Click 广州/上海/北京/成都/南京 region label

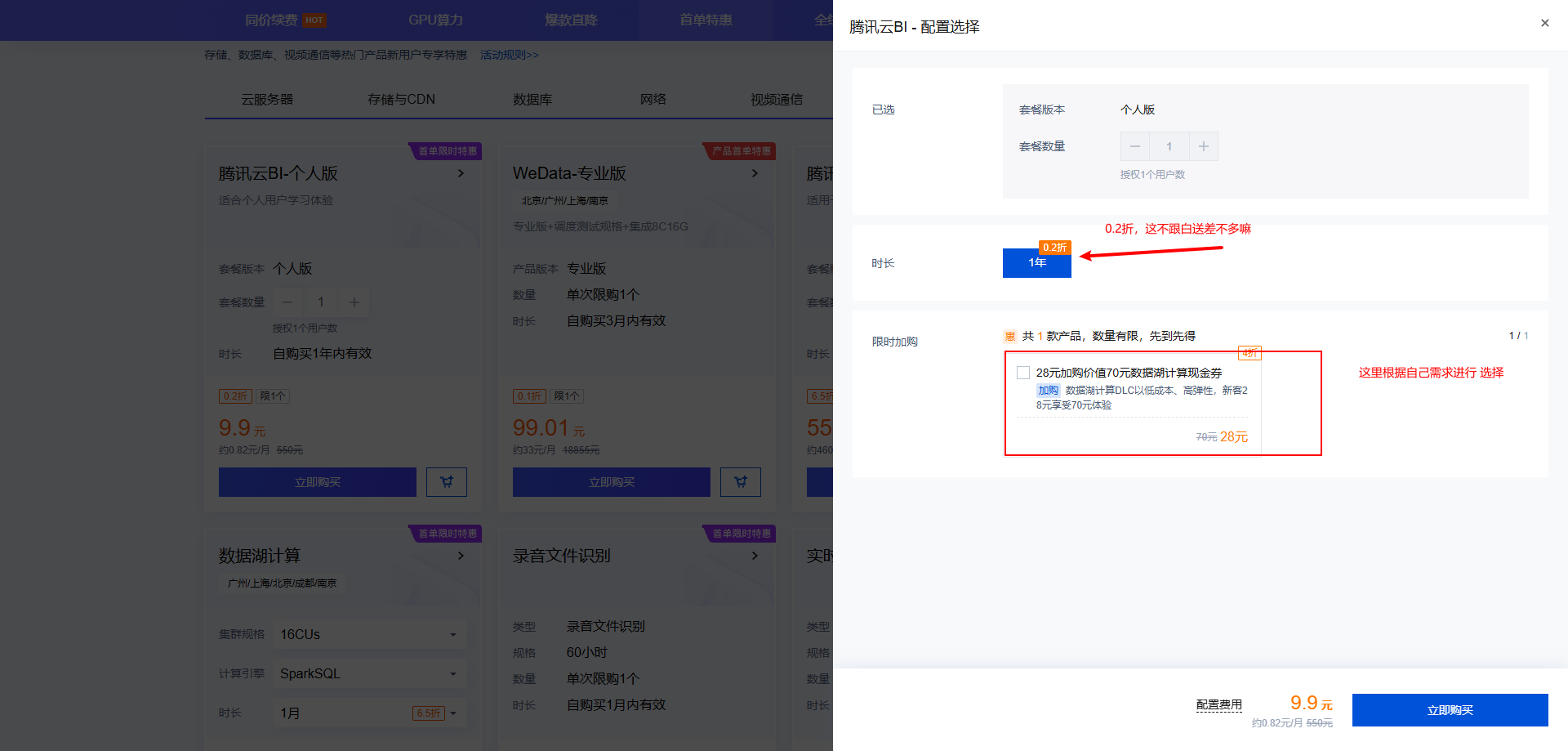(x=282, y=583)
